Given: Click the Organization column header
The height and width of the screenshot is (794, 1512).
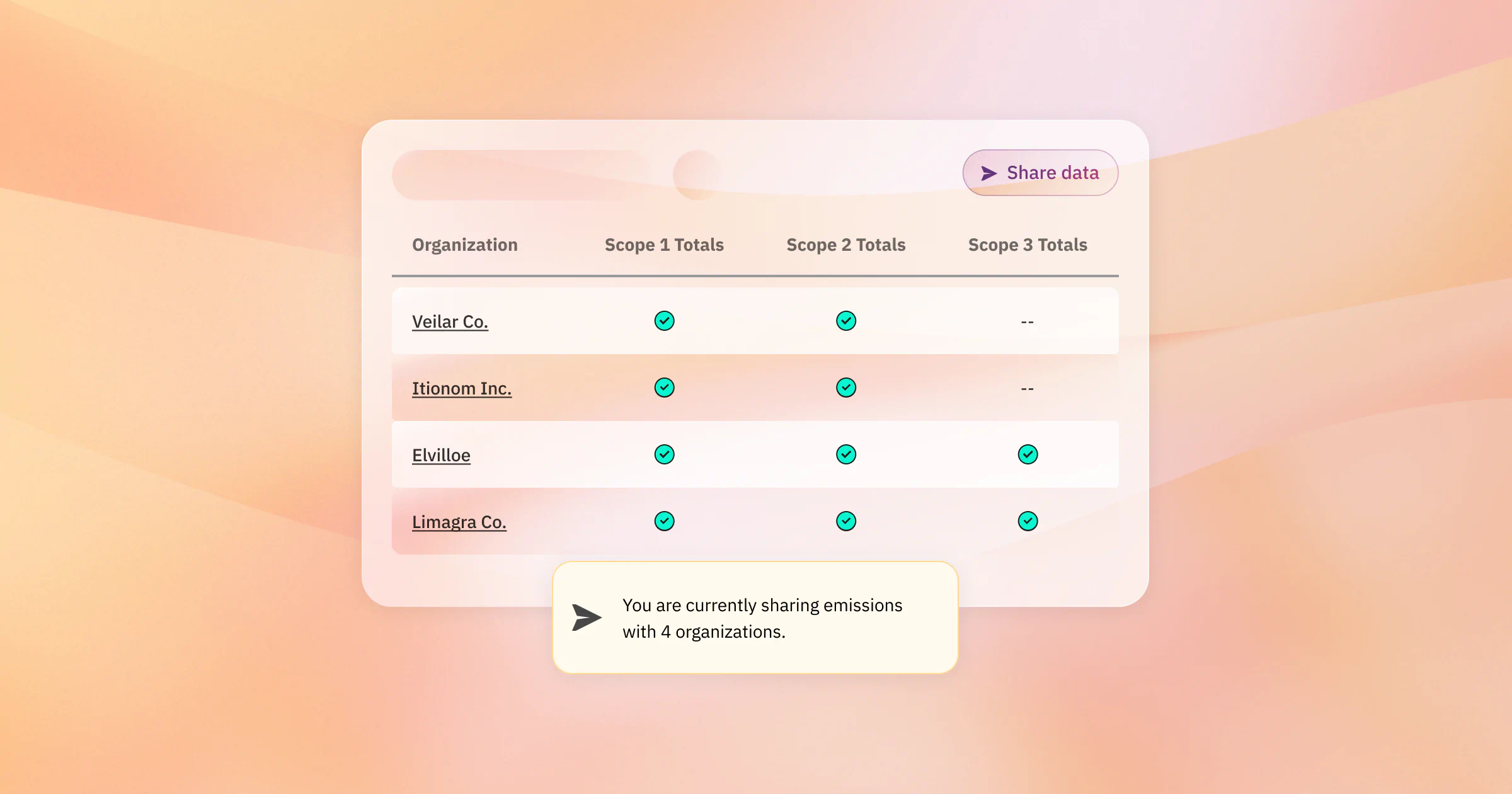Looking at the screenshot, I should coord(465,245).
